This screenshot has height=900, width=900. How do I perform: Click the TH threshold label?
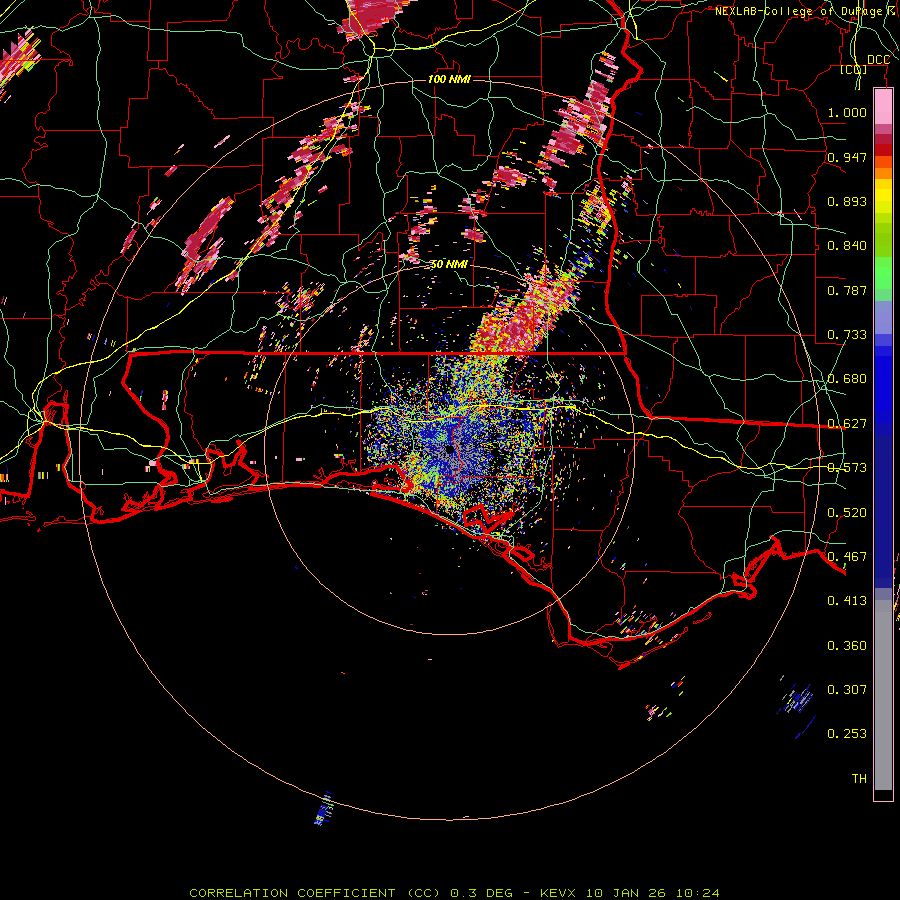(859, 779)
